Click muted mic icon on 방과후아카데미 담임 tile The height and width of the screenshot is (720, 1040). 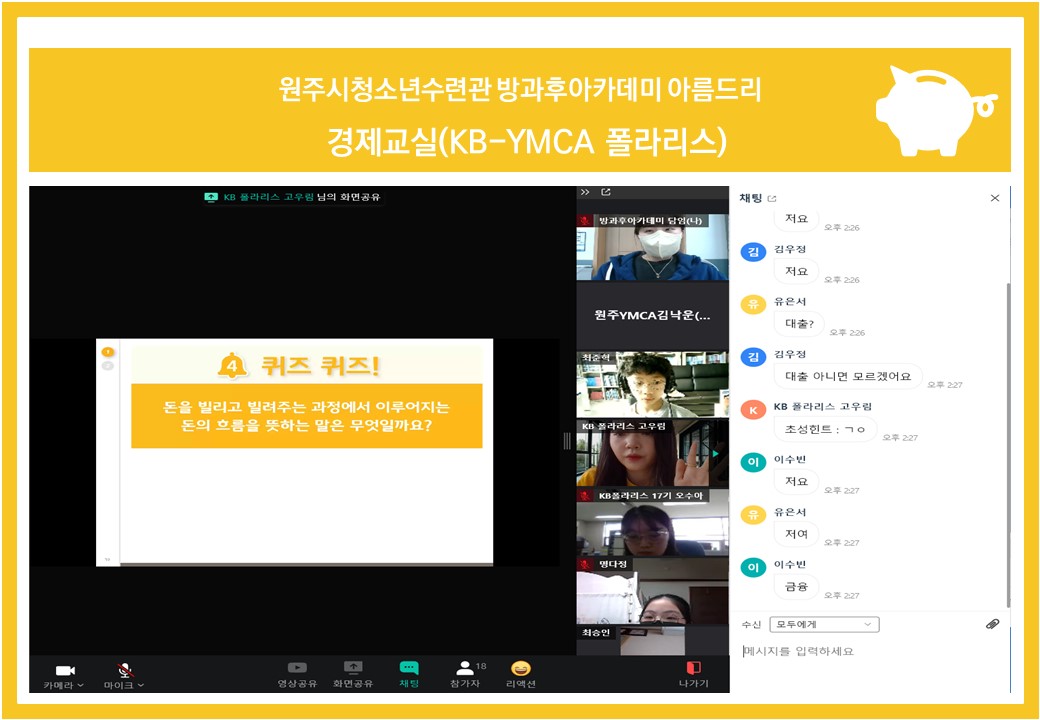[x=585, y=221]
